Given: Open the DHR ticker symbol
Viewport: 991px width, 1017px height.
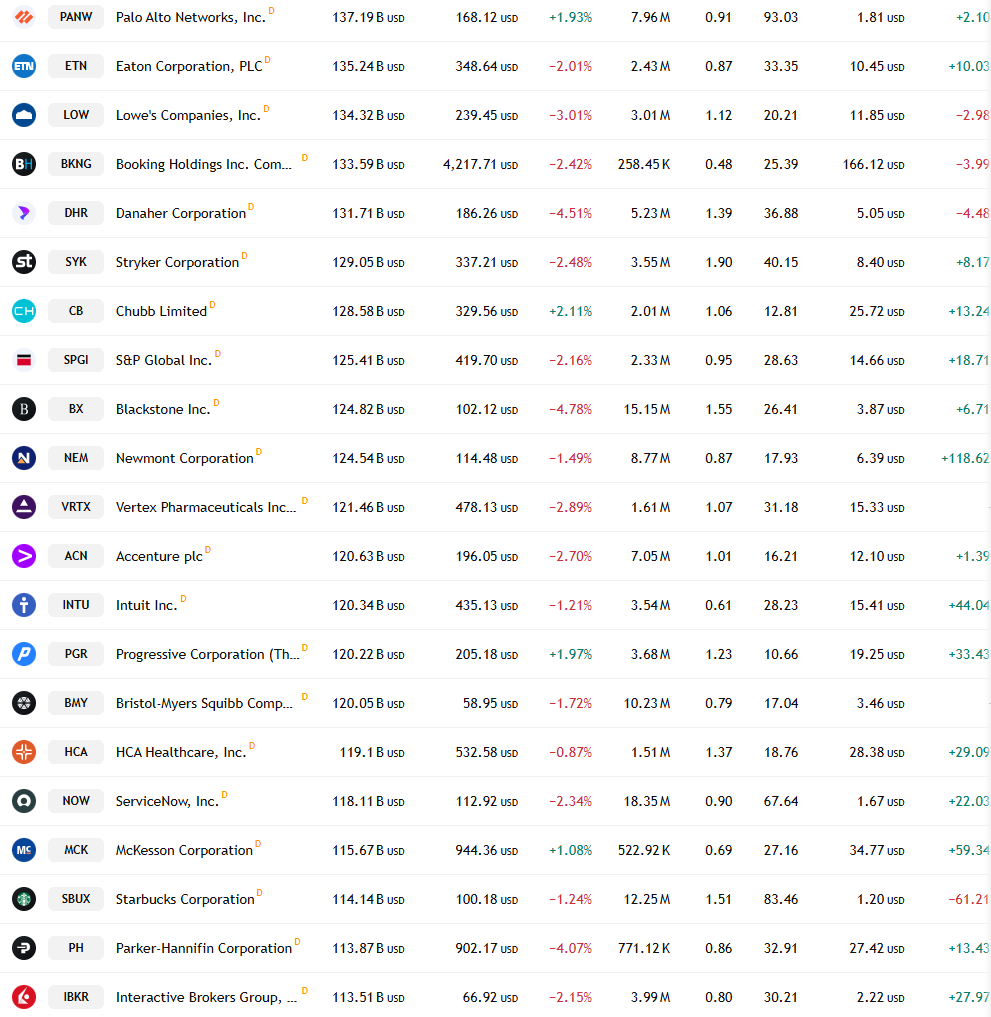Looking at the screenshot, I should point(76,213).
